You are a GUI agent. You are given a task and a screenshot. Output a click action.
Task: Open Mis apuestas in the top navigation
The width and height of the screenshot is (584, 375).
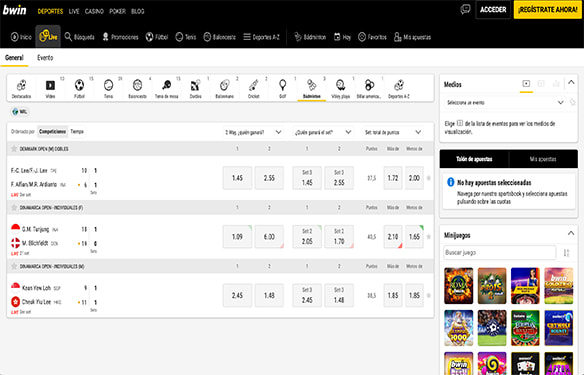[x=412, y=37]
